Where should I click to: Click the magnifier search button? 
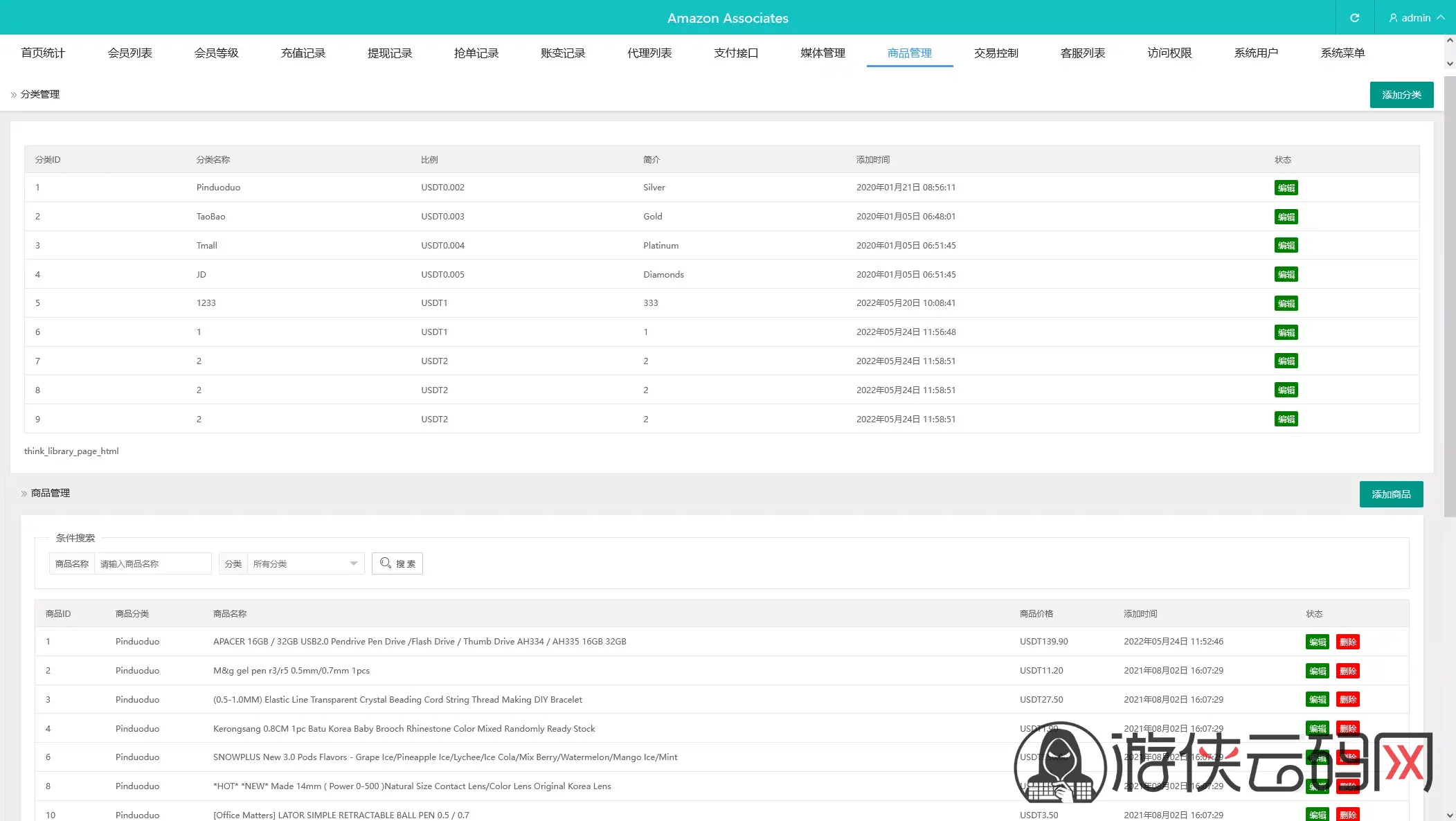click(x=397, y=563)
